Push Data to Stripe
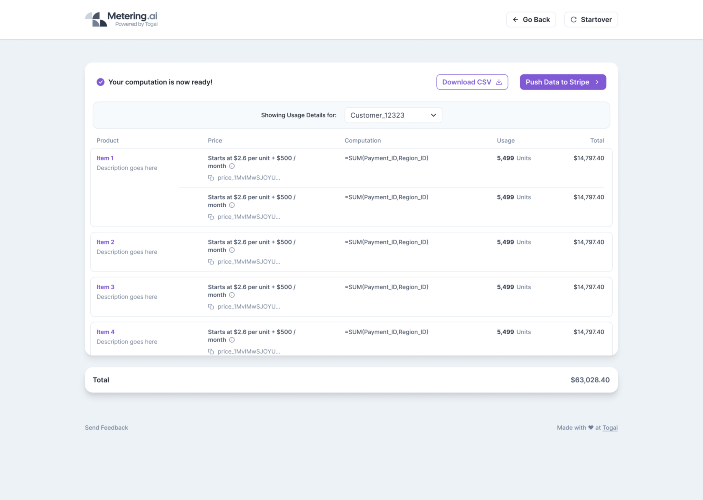 tap(562, 82)
